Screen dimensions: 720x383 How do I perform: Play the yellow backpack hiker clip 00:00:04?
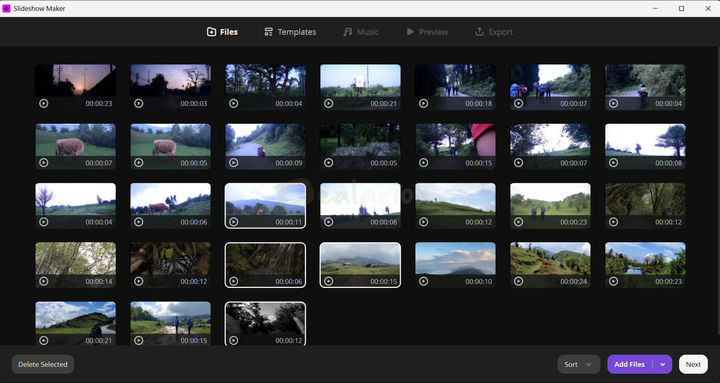coord(613,103)
